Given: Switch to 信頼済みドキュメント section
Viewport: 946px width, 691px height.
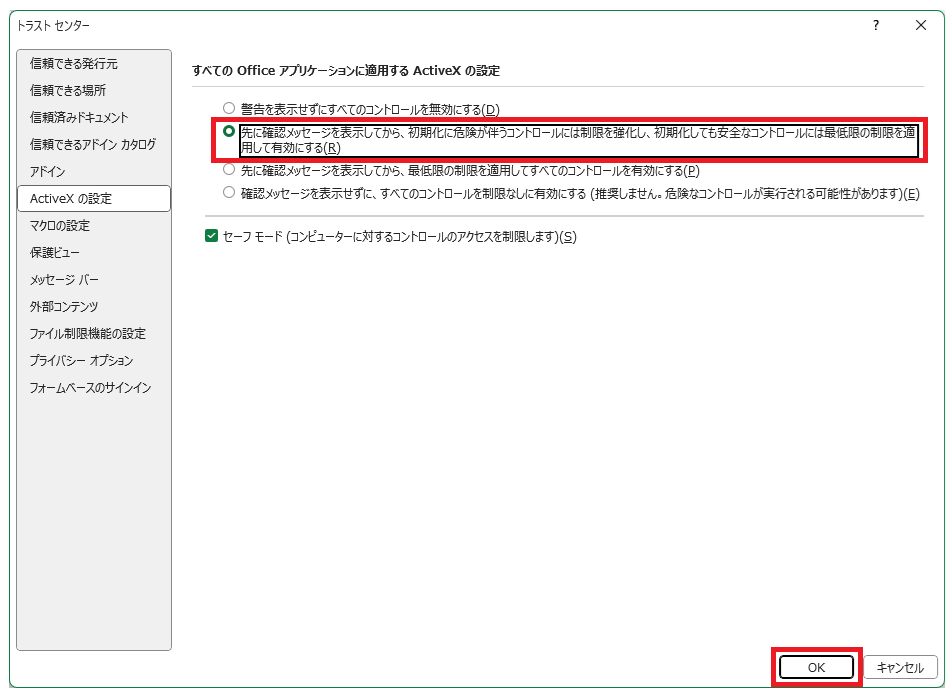Looking at the screenshot, I should click(x=79, y=118).
